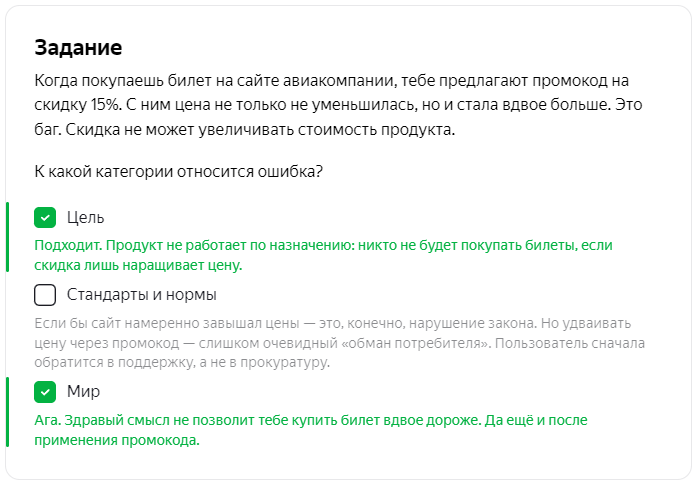Uncheck the green Мир checkbox
699x485 pixels.
(x=45, y=392)
